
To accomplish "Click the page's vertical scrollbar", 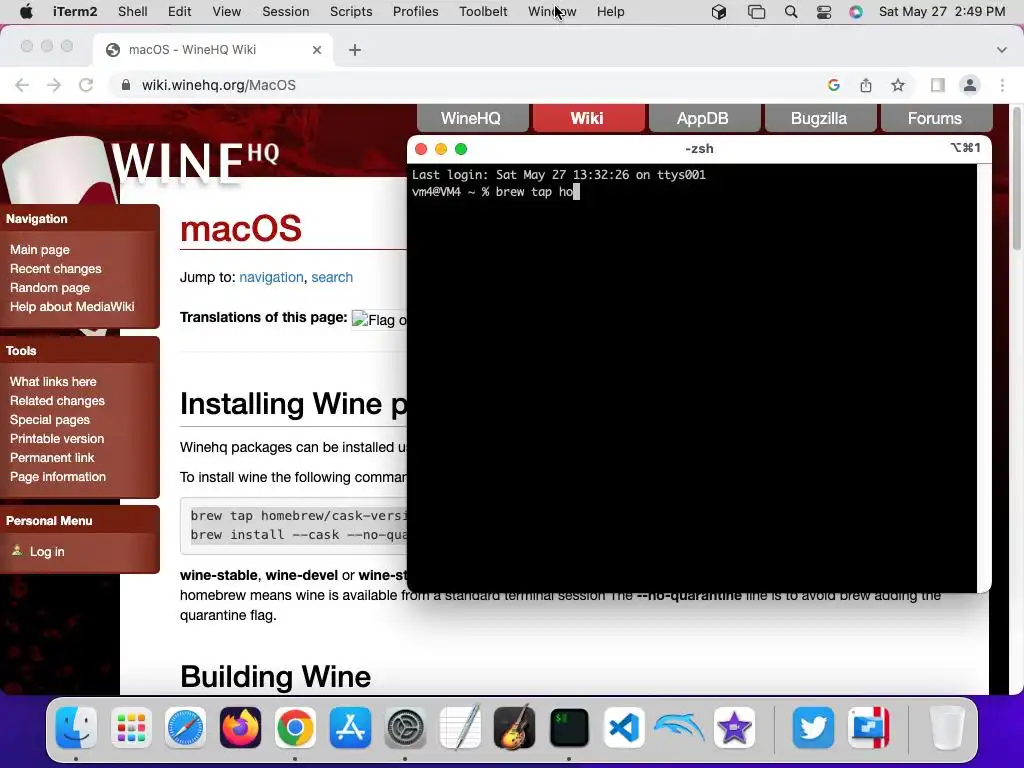I will [x=1016, y=179].
